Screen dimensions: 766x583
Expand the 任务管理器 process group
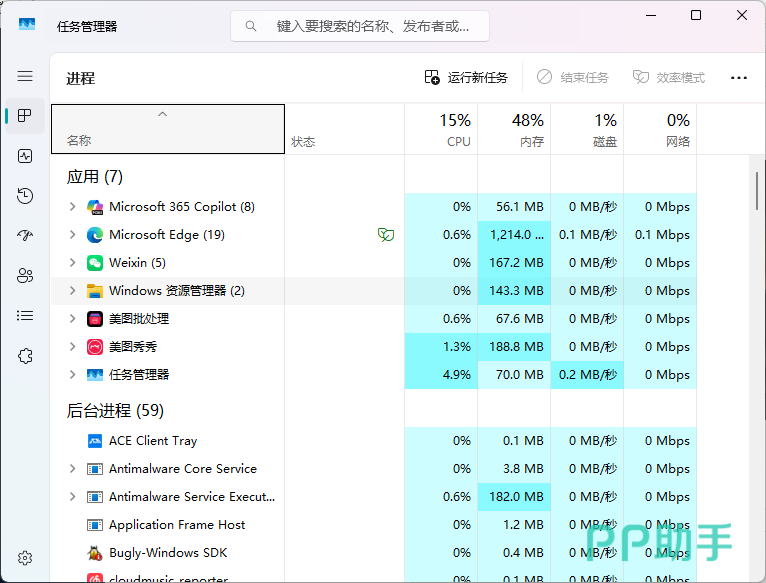(72, 374)
